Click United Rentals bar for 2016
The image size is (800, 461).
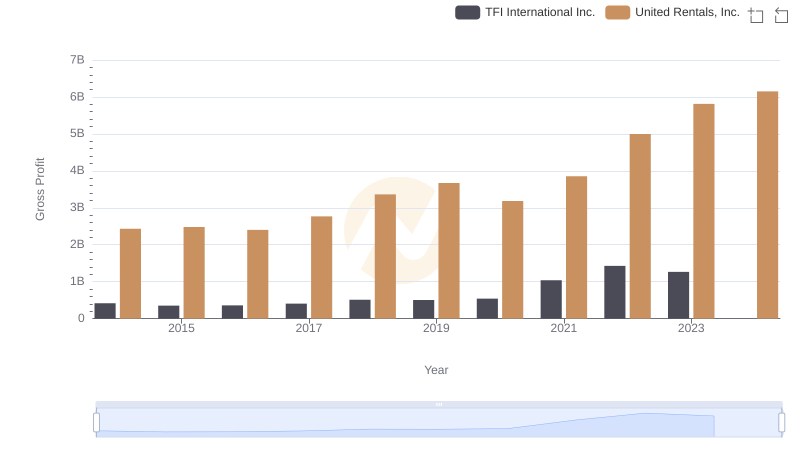[258, 274]
